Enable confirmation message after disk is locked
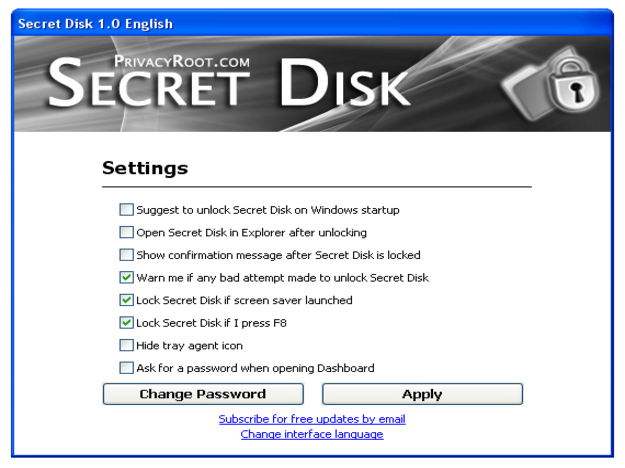The image size is (625, 468). [126, 255]
